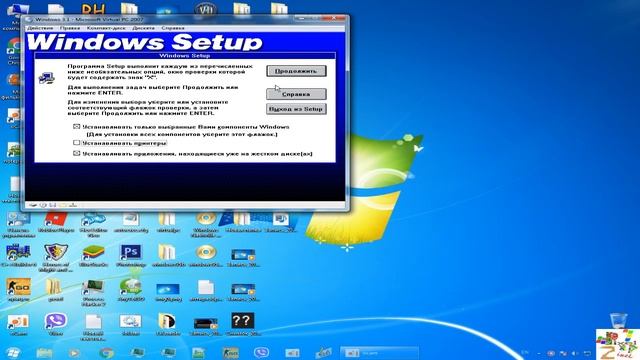The image size is (640, 360).
Task: Toggle install applications already on hard disk checkbox
Action: click(x=76, y=153)
